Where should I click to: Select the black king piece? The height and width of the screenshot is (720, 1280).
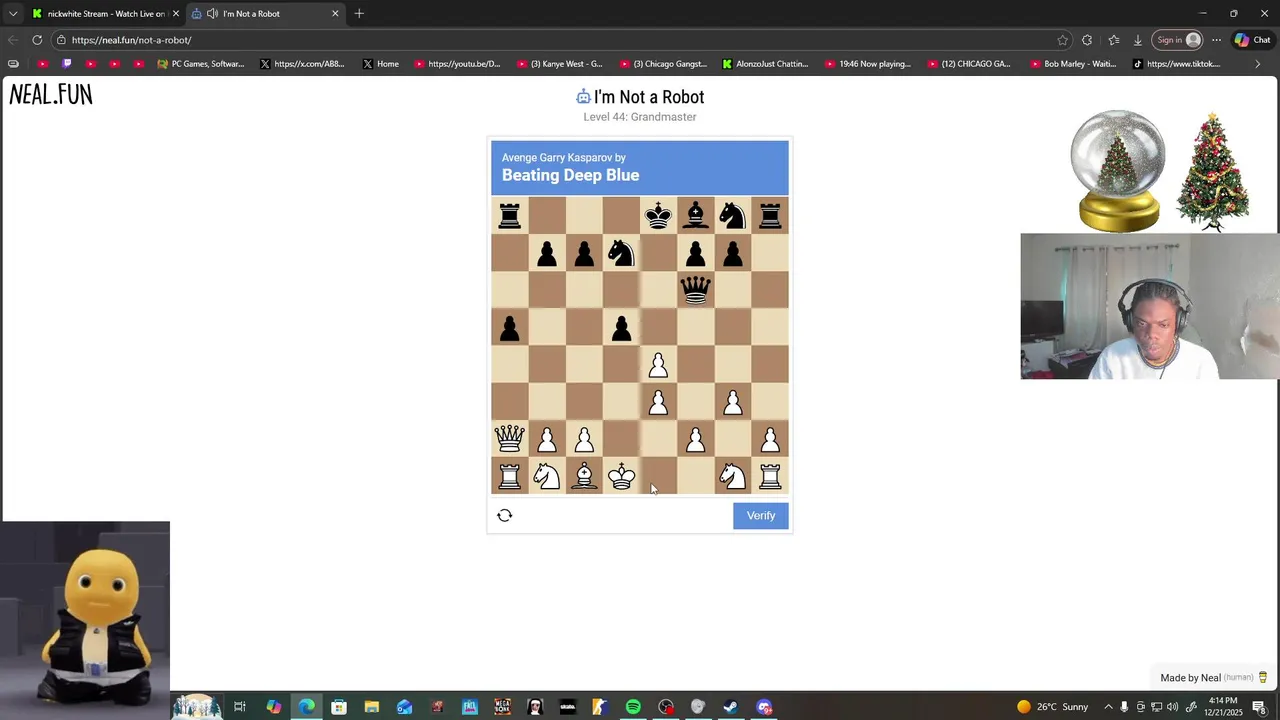(x=658, y=215)
